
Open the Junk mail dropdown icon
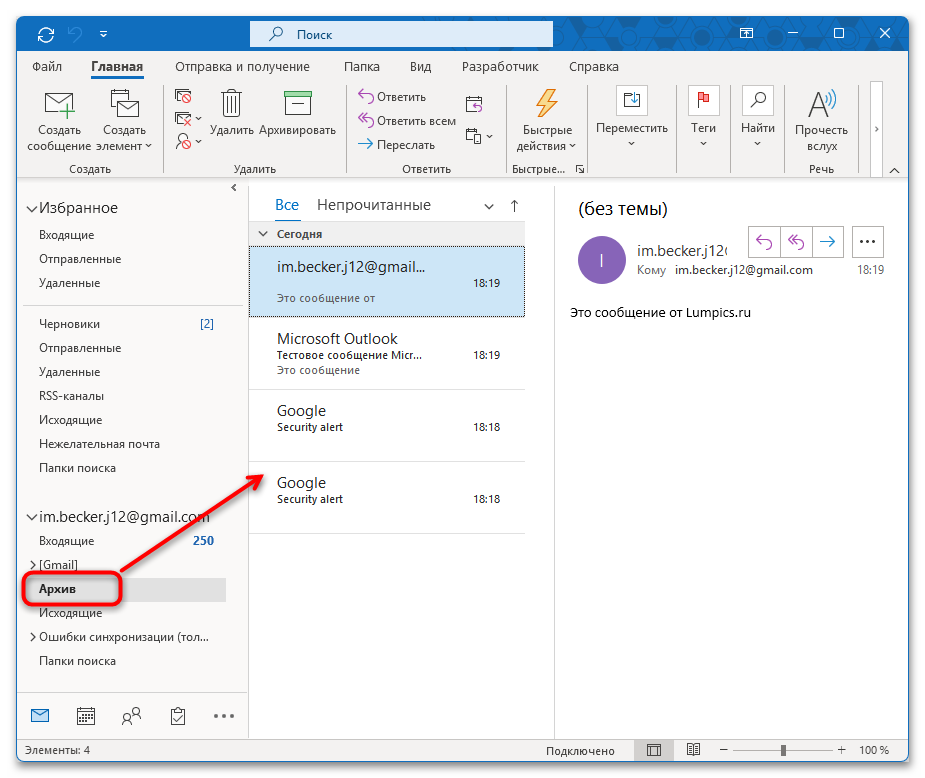[x=188, y=141]
